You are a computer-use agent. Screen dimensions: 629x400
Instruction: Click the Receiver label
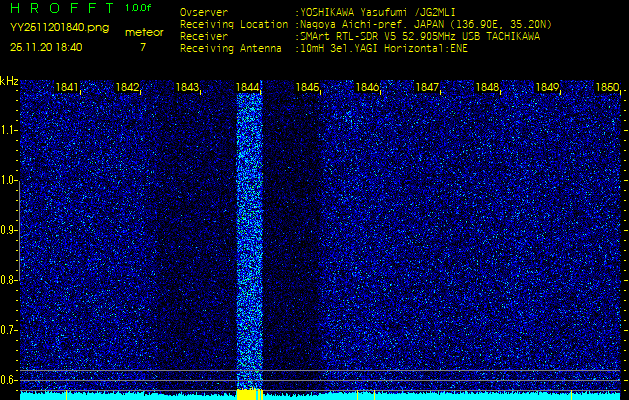tap(204, 37)
